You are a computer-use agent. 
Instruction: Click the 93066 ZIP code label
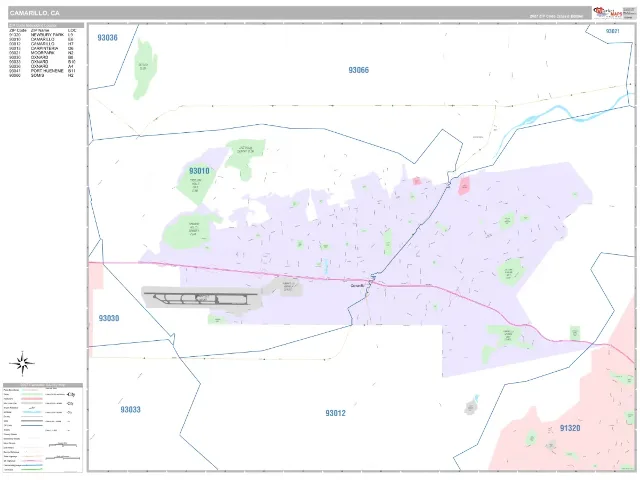point(358,70)
